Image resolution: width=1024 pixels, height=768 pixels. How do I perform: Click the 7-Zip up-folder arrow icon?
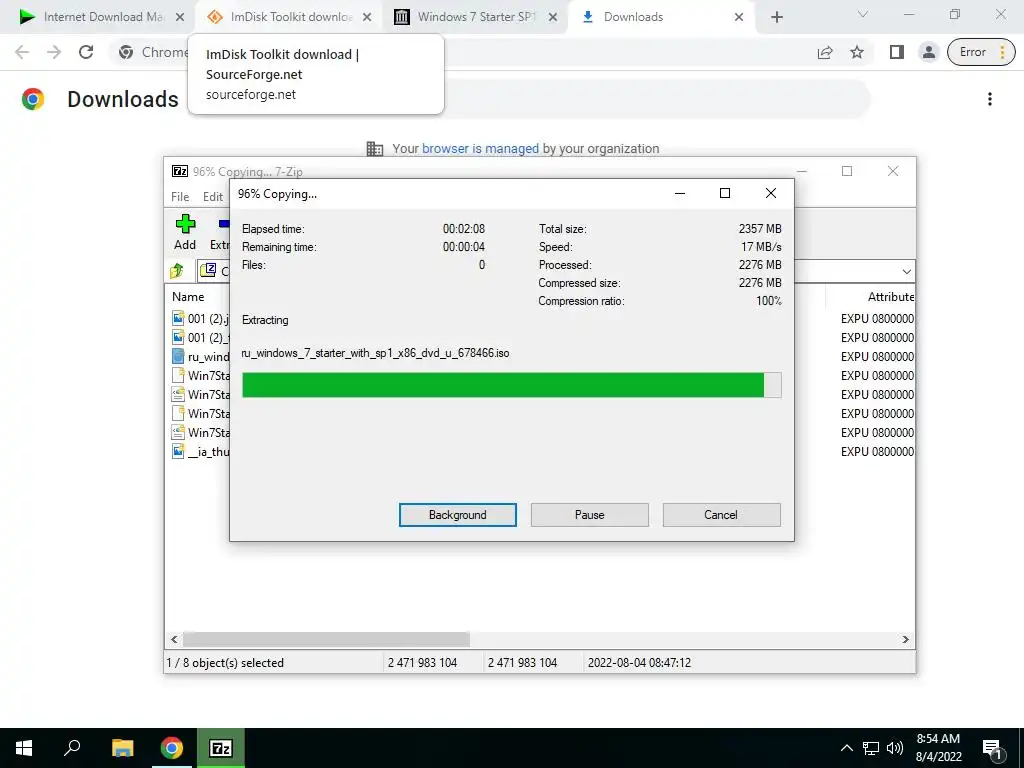pyautogui.click(x=177, y=270)
